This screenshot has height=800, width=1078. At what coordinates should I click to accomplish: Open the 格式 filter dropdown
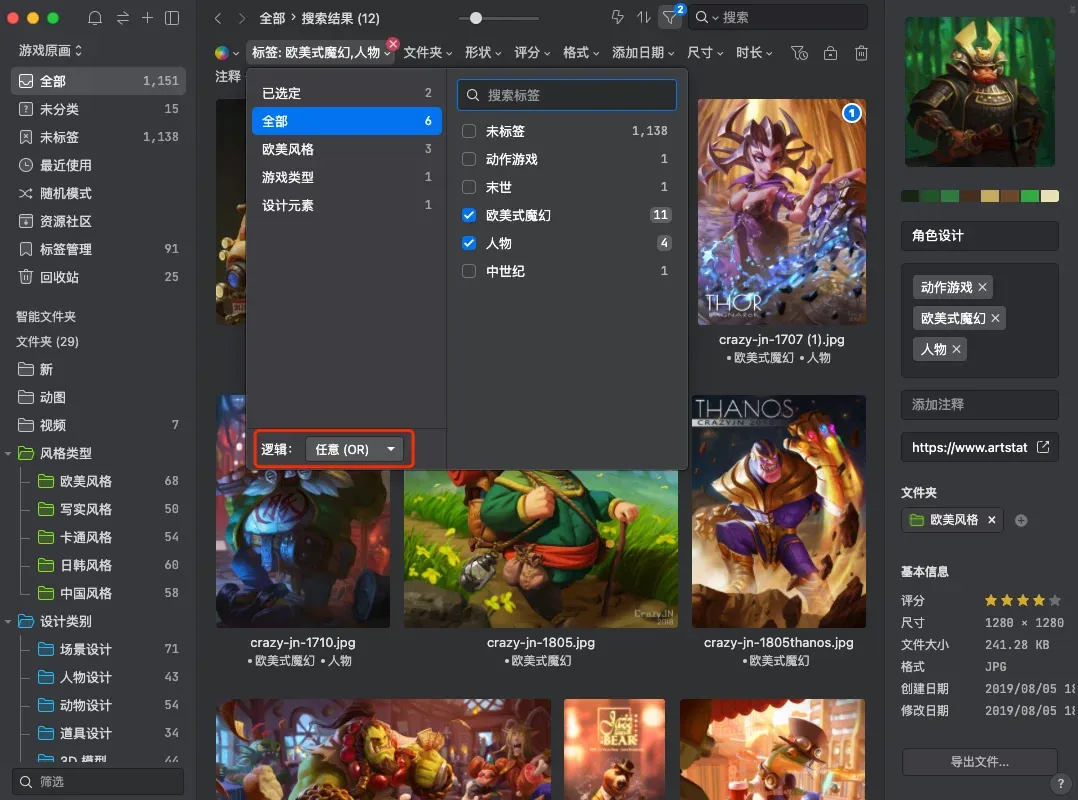581,53
